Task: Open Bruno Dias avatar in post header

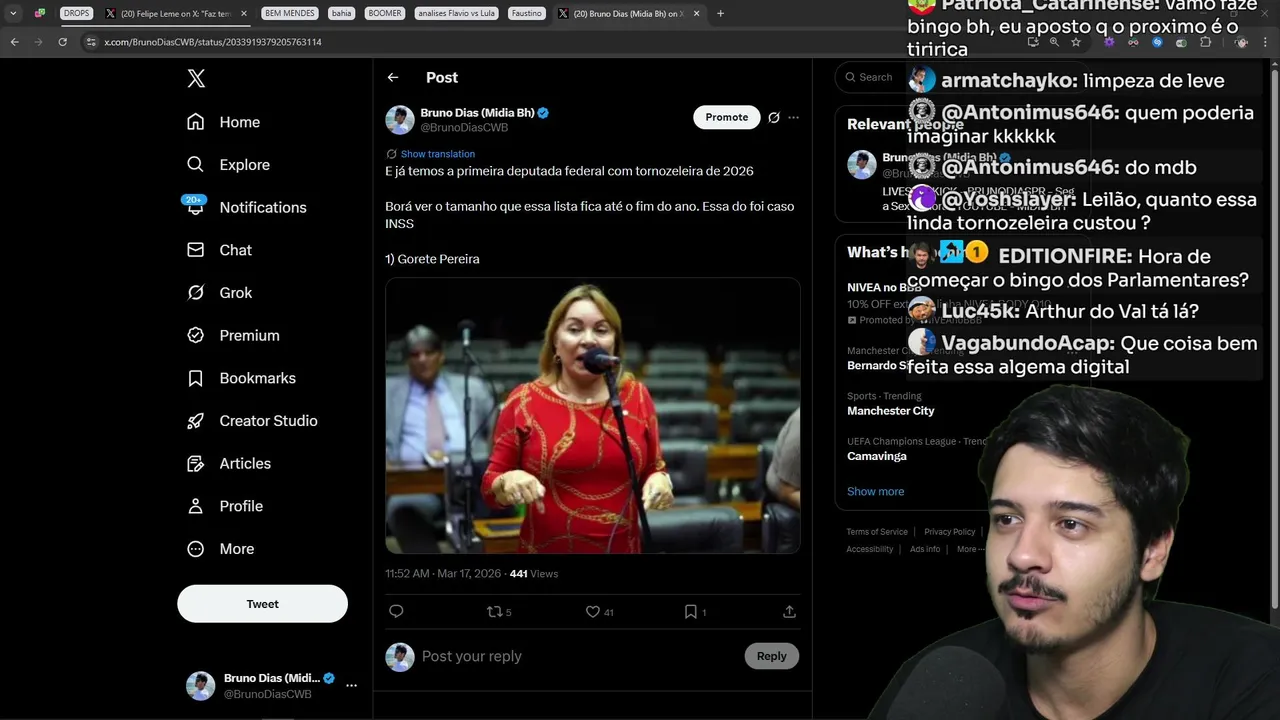Action: [400, 120]
